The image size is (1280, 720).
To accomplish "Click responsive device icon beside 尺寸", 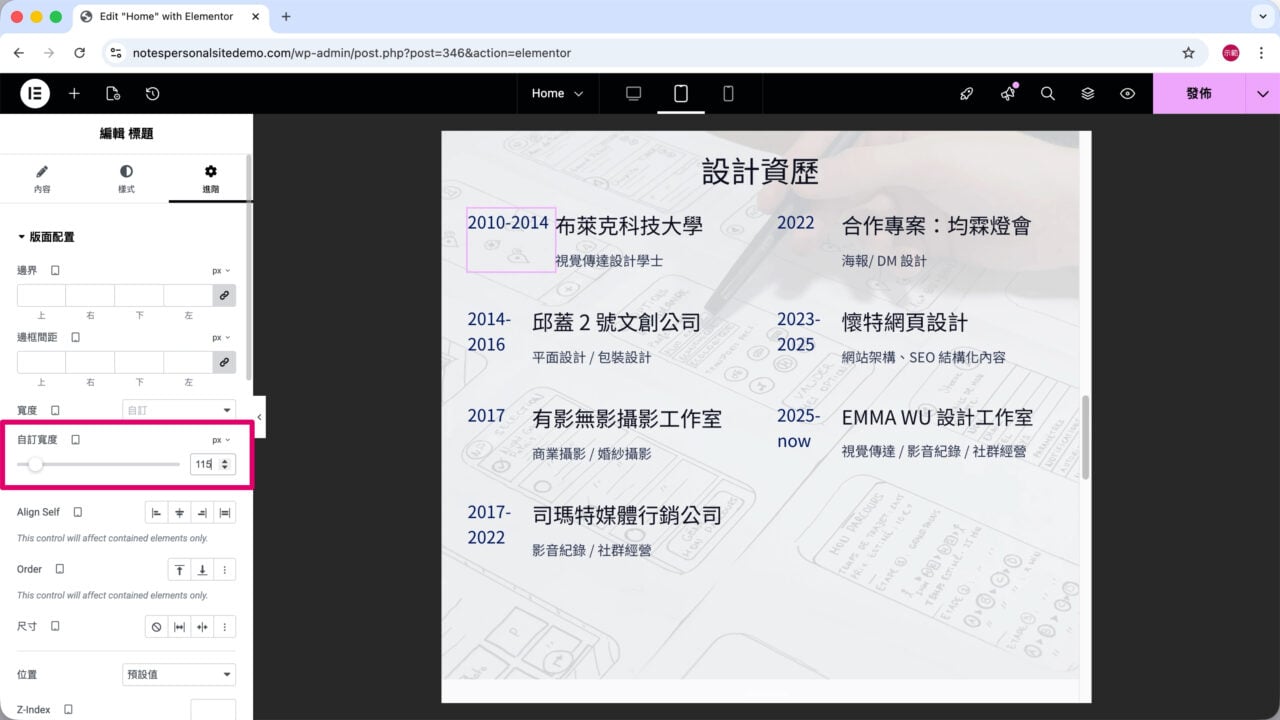I will coord(55,626).
